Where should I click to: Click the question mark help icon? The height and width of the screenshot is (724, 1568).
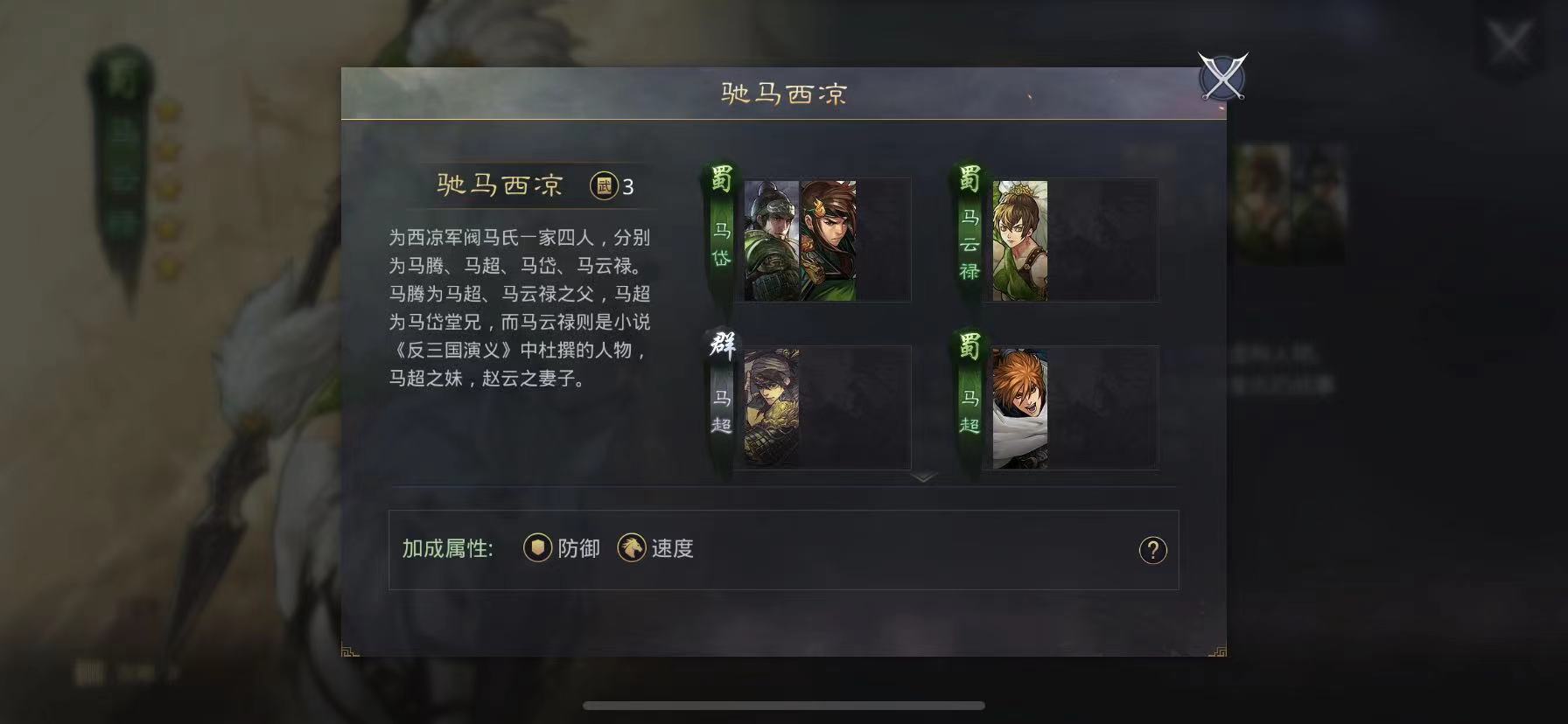pos(1152,550)
